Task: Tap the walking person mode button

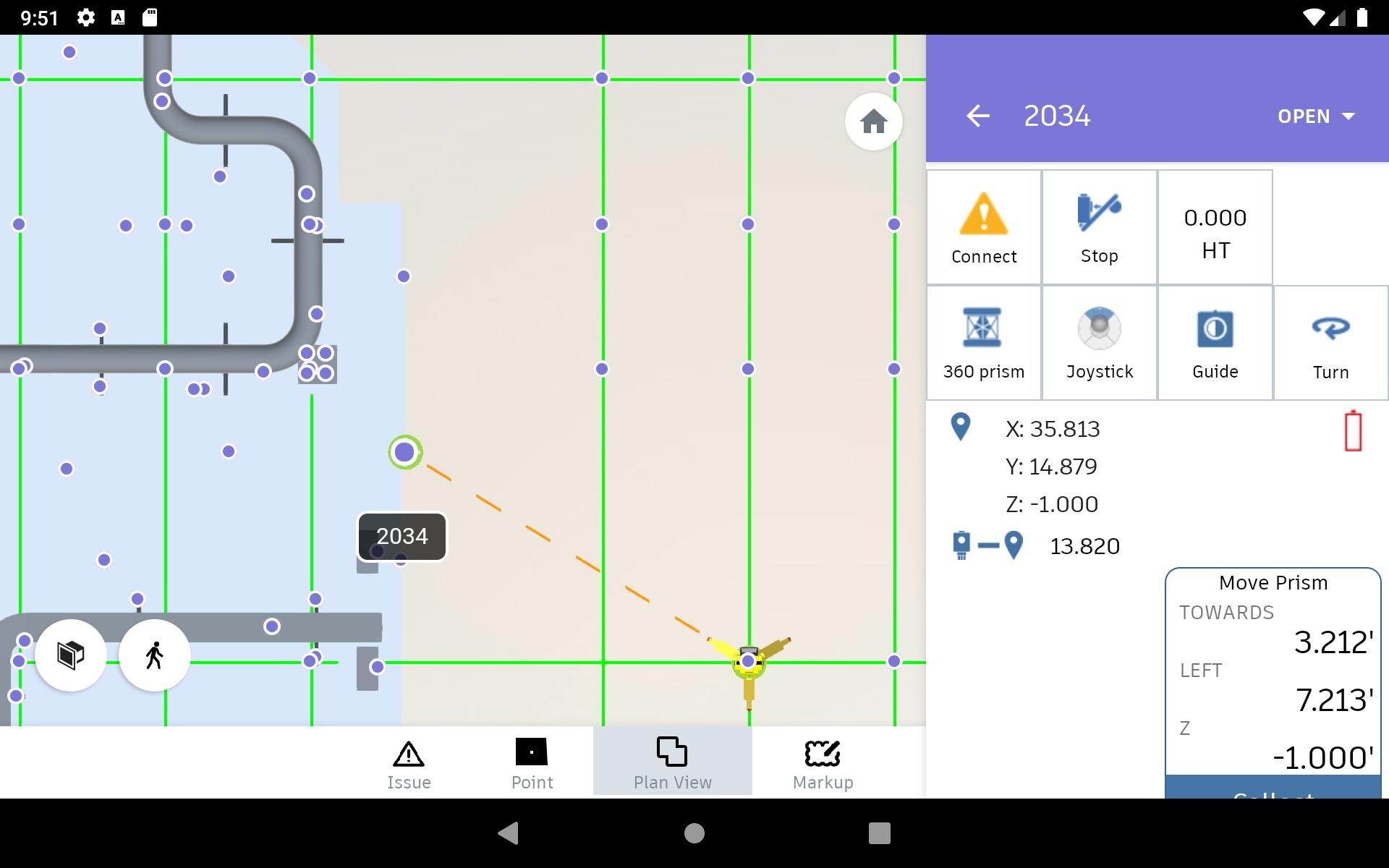Action: pos(154,655)
